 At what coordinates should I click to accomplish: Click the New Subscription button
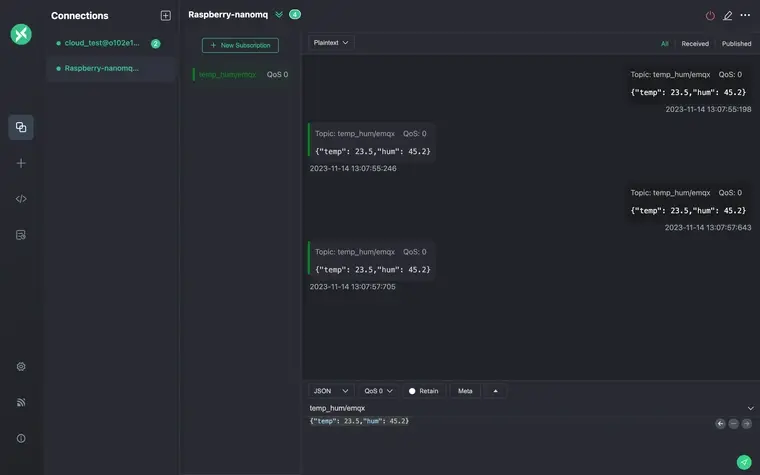[240, 45]
